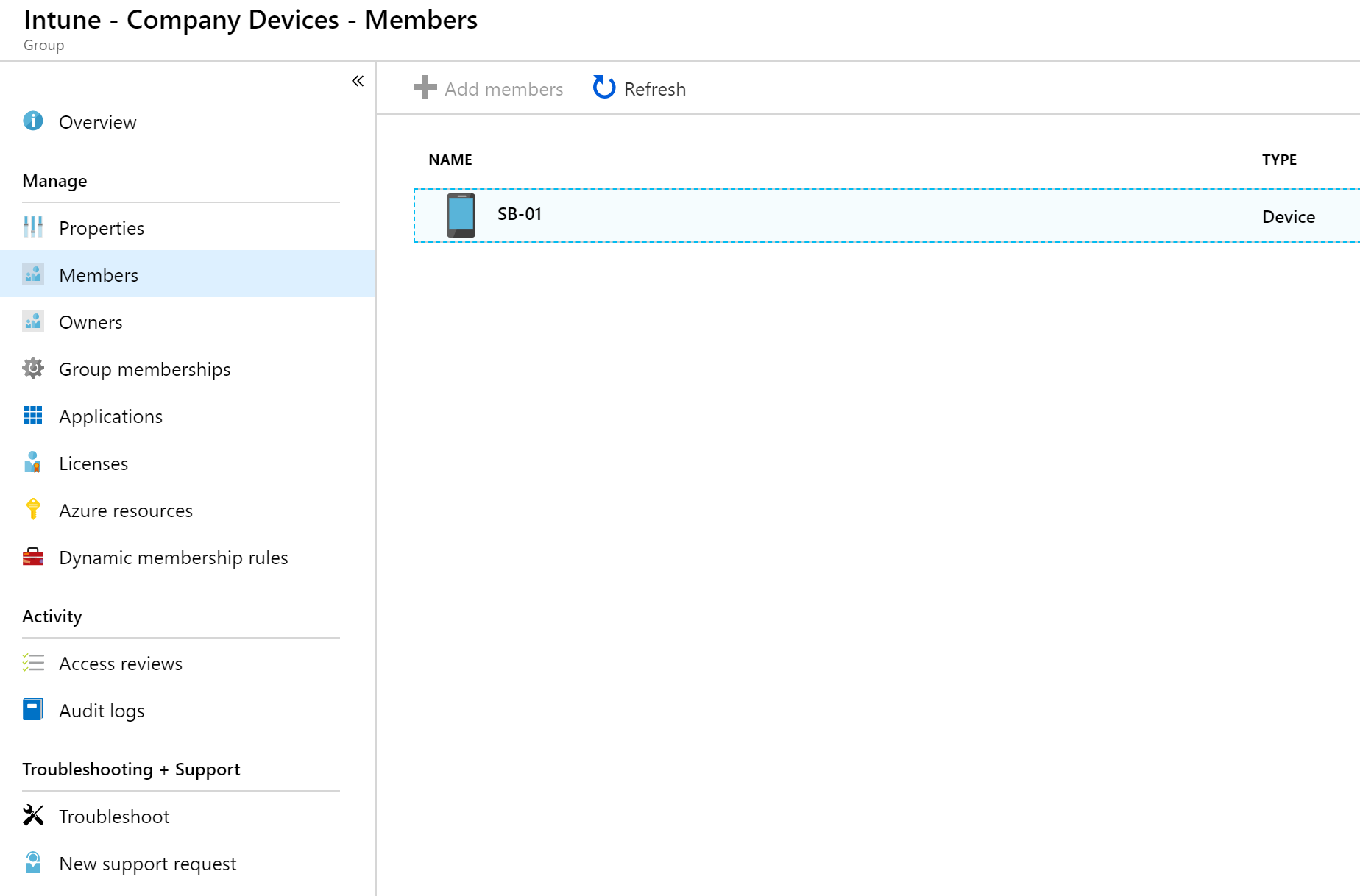Sort by the NAME column header
This screenshot has width=1360, height=896.
pyautogui.click(x=450, y=160)
